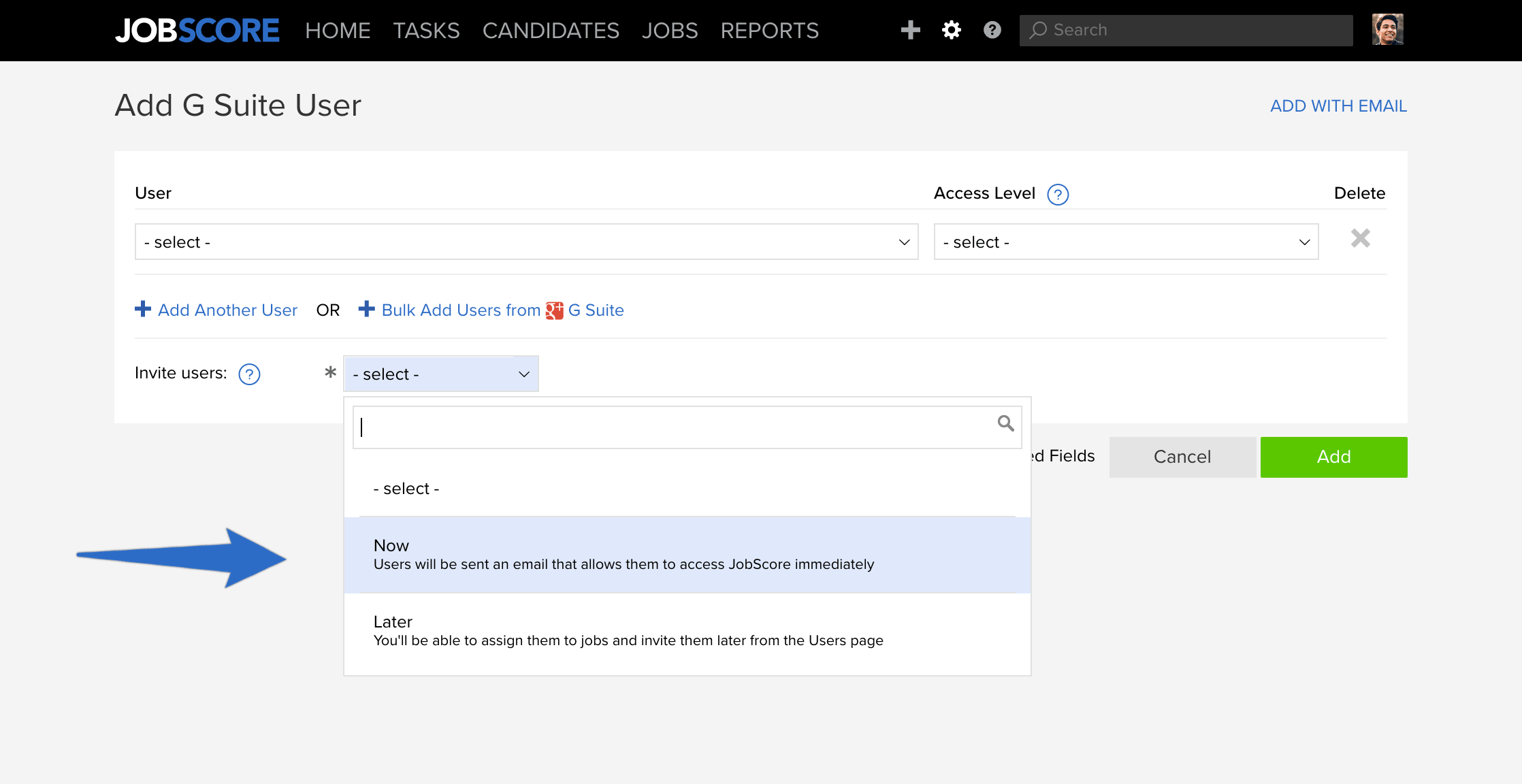Click the magnifier icon in dropdown search
This screenshot has height=784, width=1522.
click(1005, 423)
